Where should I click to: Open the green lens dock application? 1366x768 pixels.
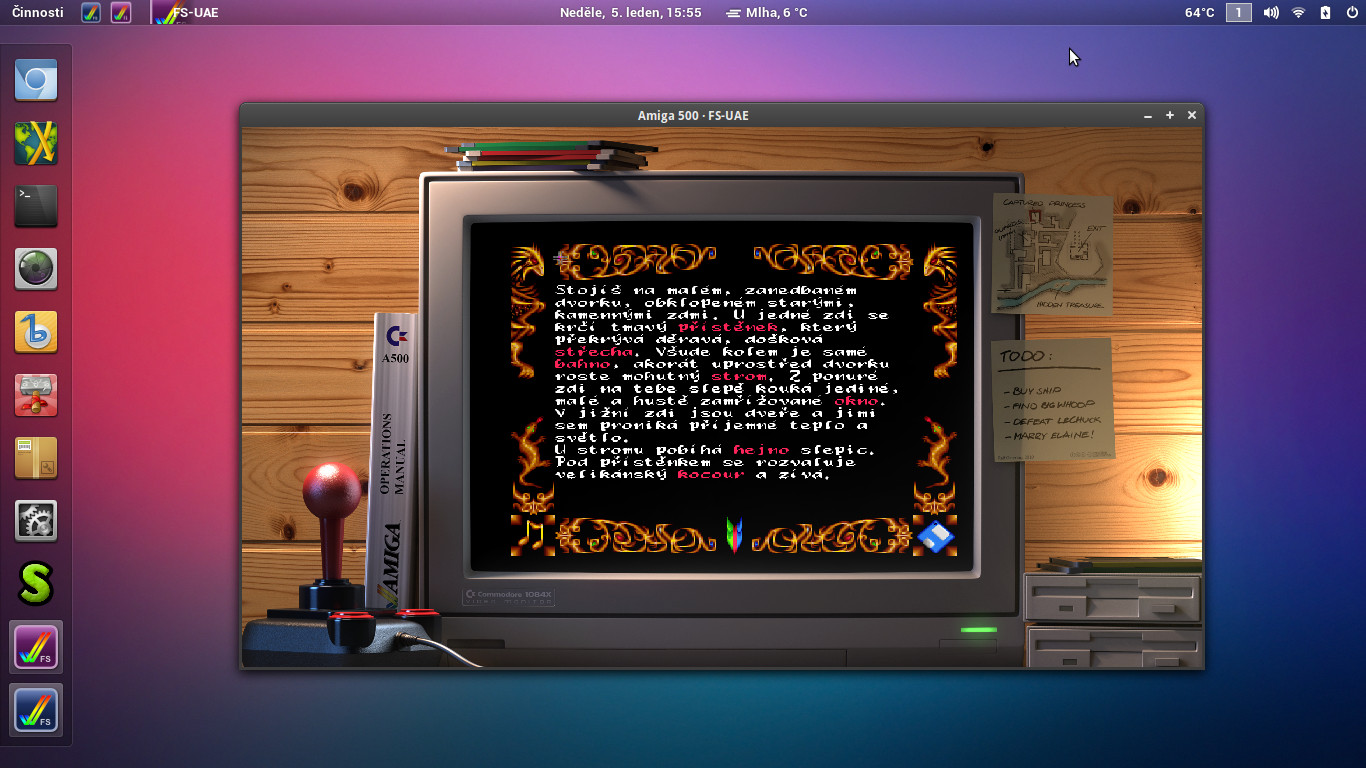(x=36, y=269)
